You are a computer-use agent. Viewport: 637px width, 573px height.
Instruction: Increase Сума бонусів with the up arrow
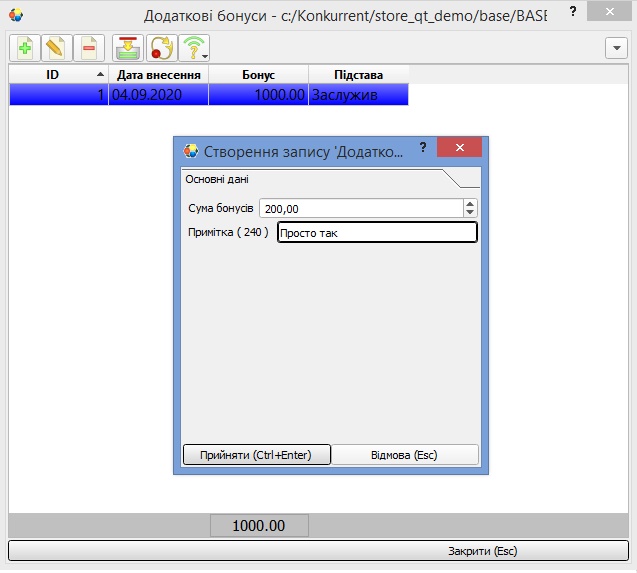click(470, 203)
